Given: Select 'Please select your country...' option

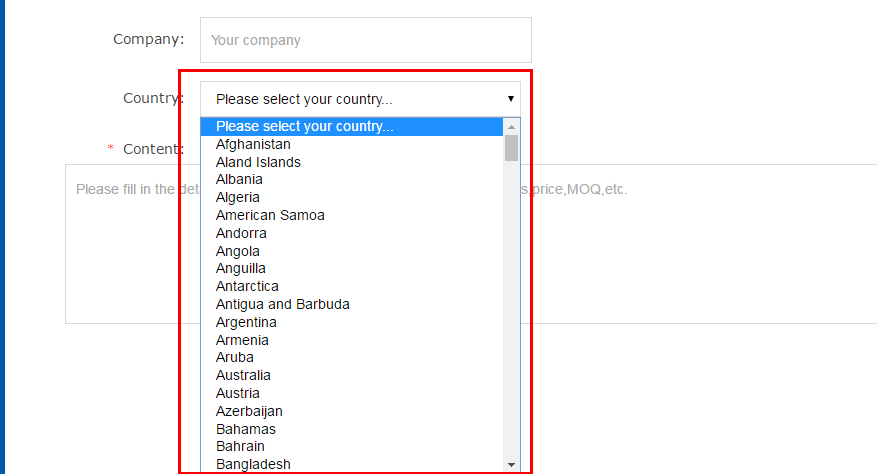Looking at the screenshot, I should tap(305, 127).
